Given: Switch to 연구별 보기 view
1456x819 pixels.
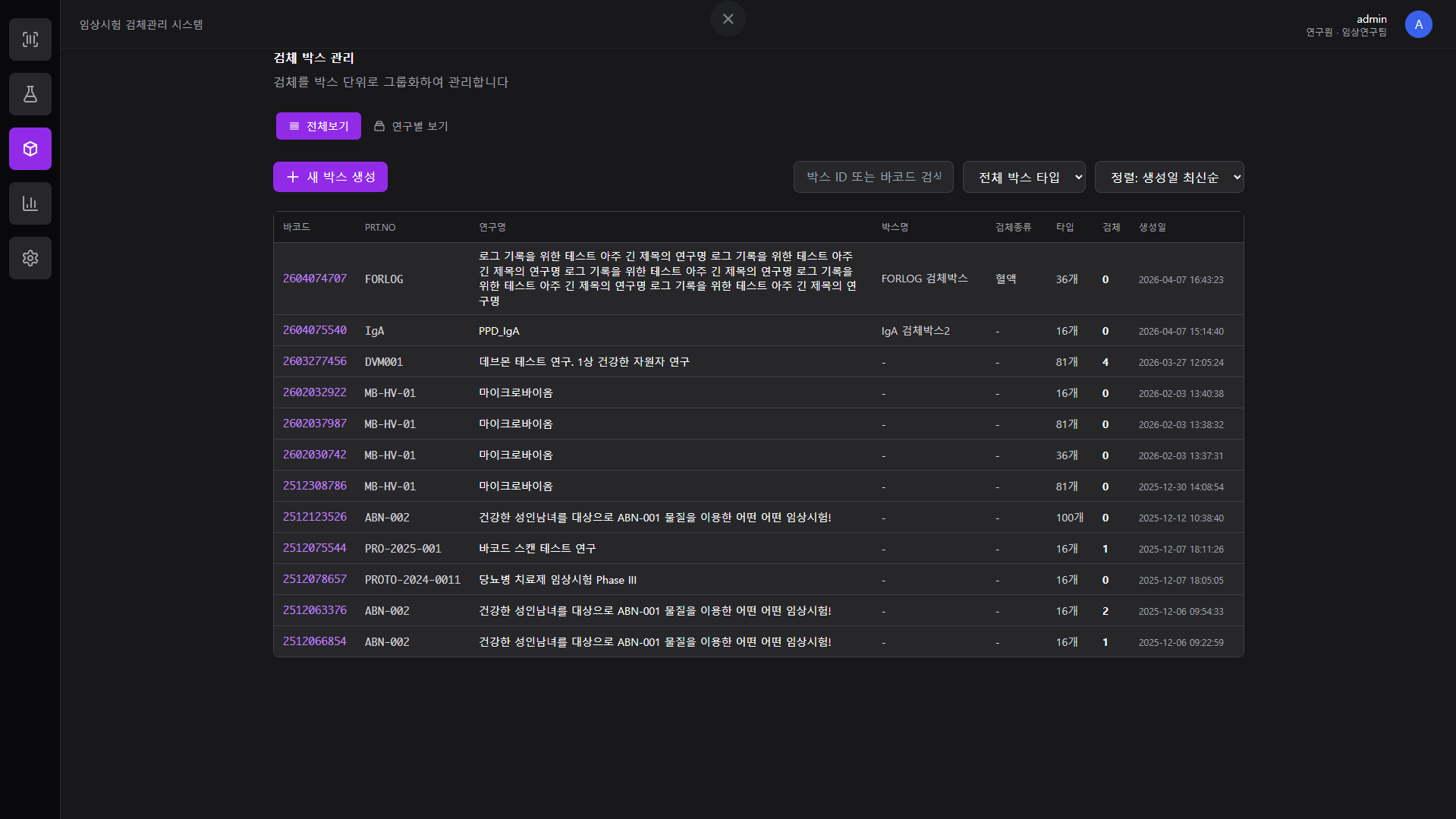Looking at the screenshot, I should pyautogui.click(x=419, y=126).
